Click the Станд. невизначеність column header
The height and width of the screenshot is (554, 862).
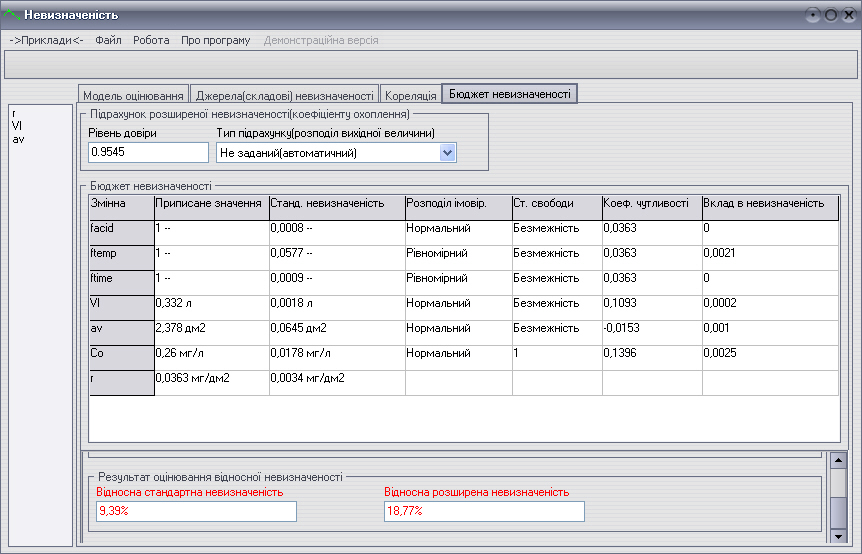coord(337,207)
